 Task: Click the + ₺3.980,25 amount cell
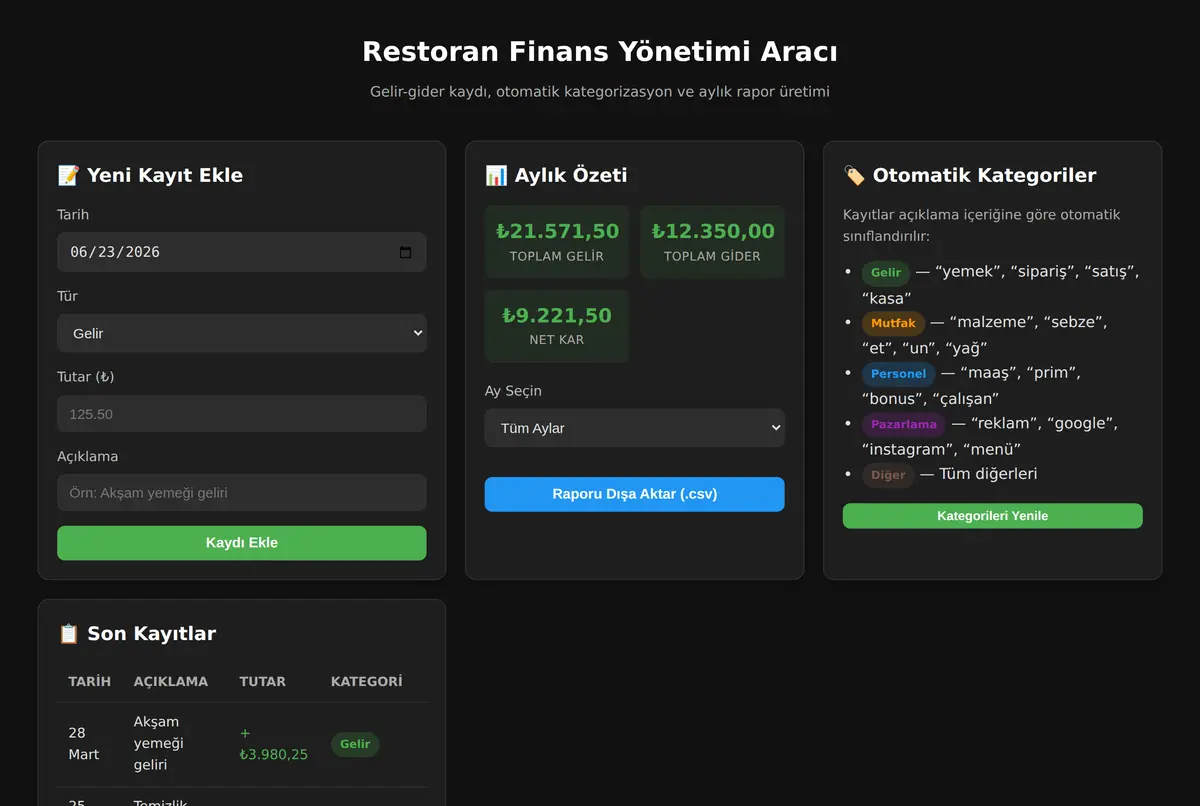point(274,744)
